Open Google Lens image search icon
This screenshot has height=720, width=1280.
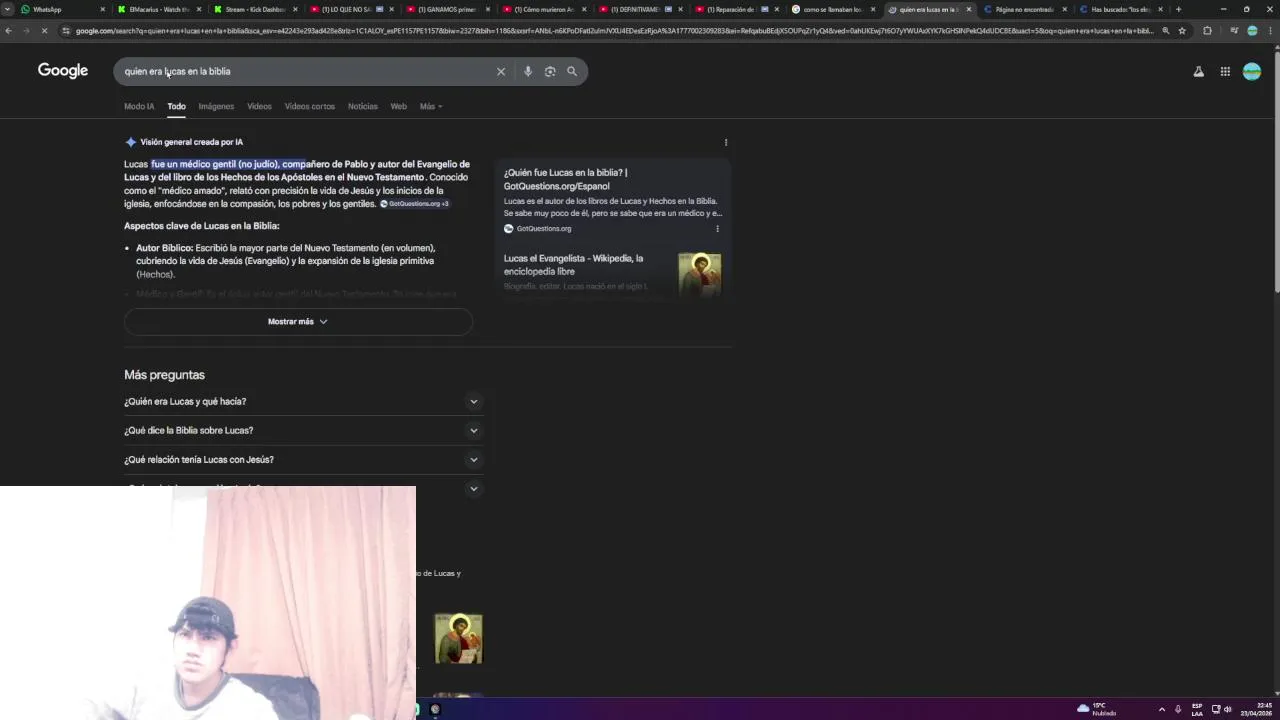550,71
